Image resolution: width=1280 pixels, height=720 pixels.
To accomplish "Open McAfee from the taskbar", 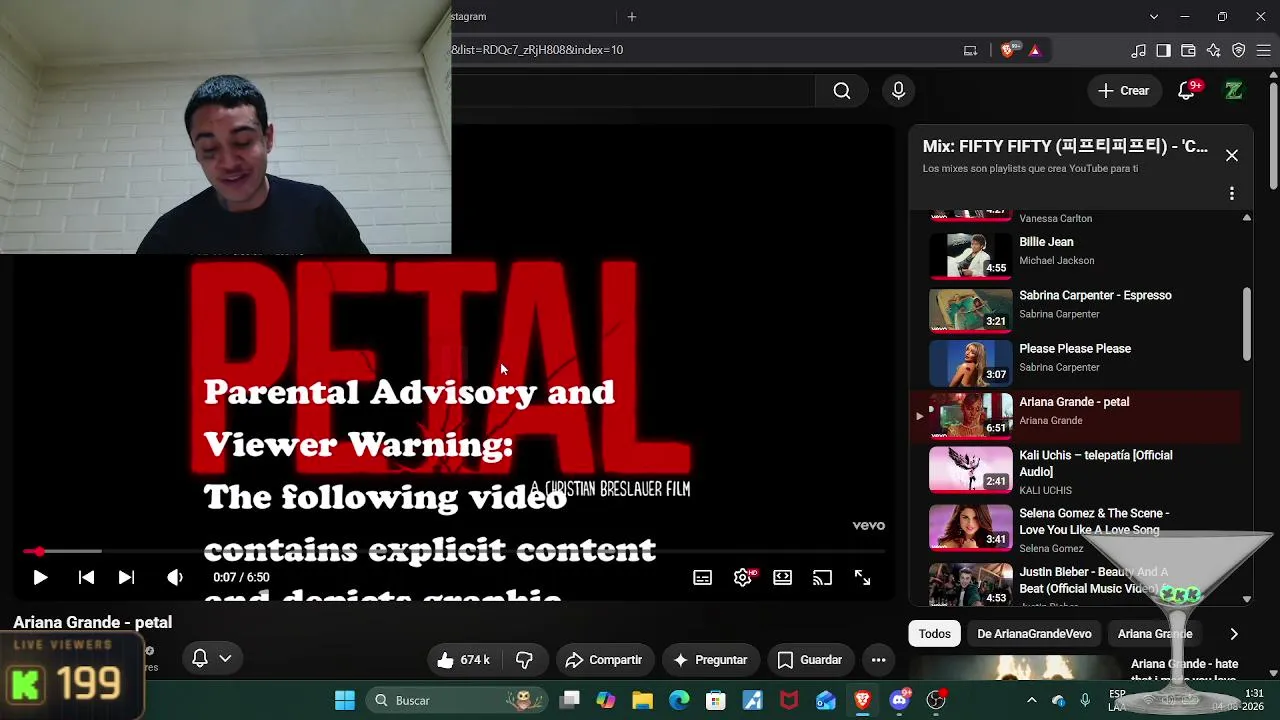I will pos(789,700).
